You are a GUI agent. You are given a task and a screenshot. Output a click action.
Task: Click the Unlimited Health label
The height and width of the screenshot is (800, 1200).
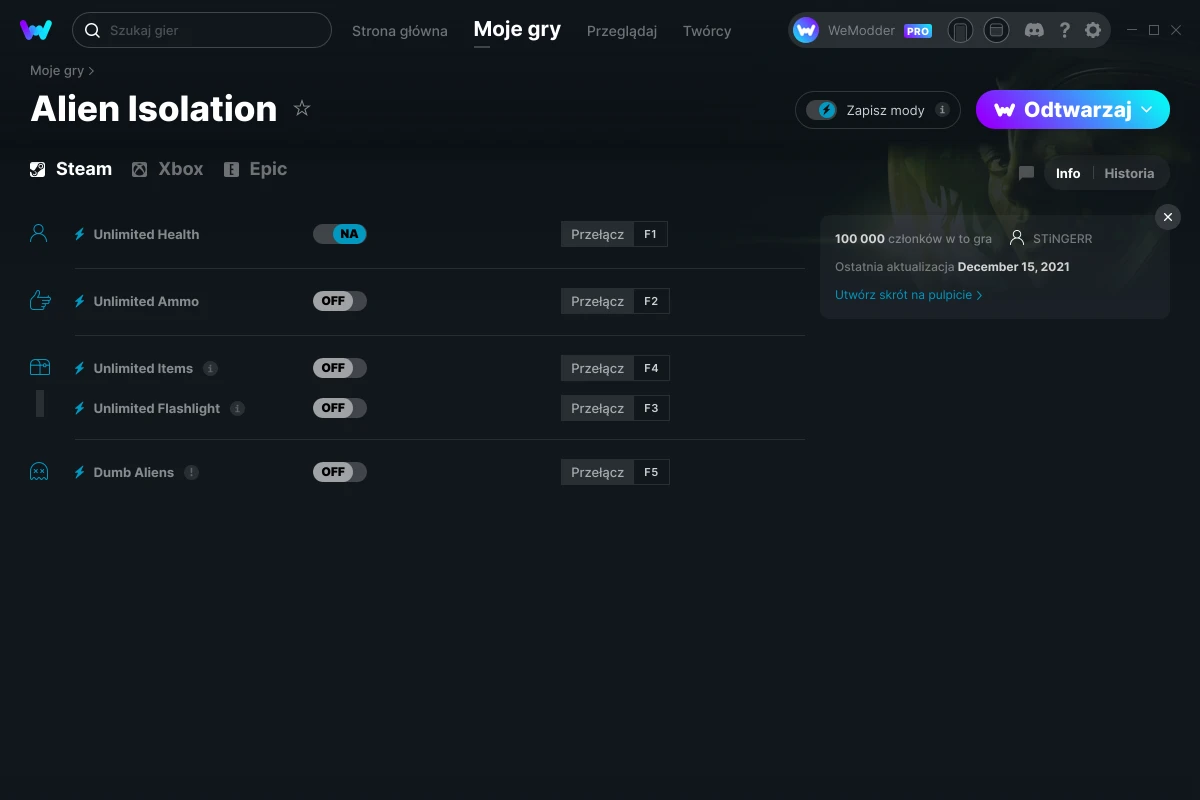(x=146, y=234)
